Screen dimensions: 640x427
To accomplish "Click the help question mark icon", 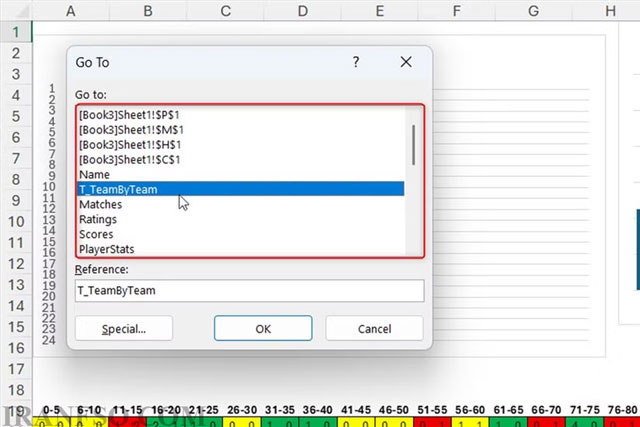I will click(x=356, y=62).
